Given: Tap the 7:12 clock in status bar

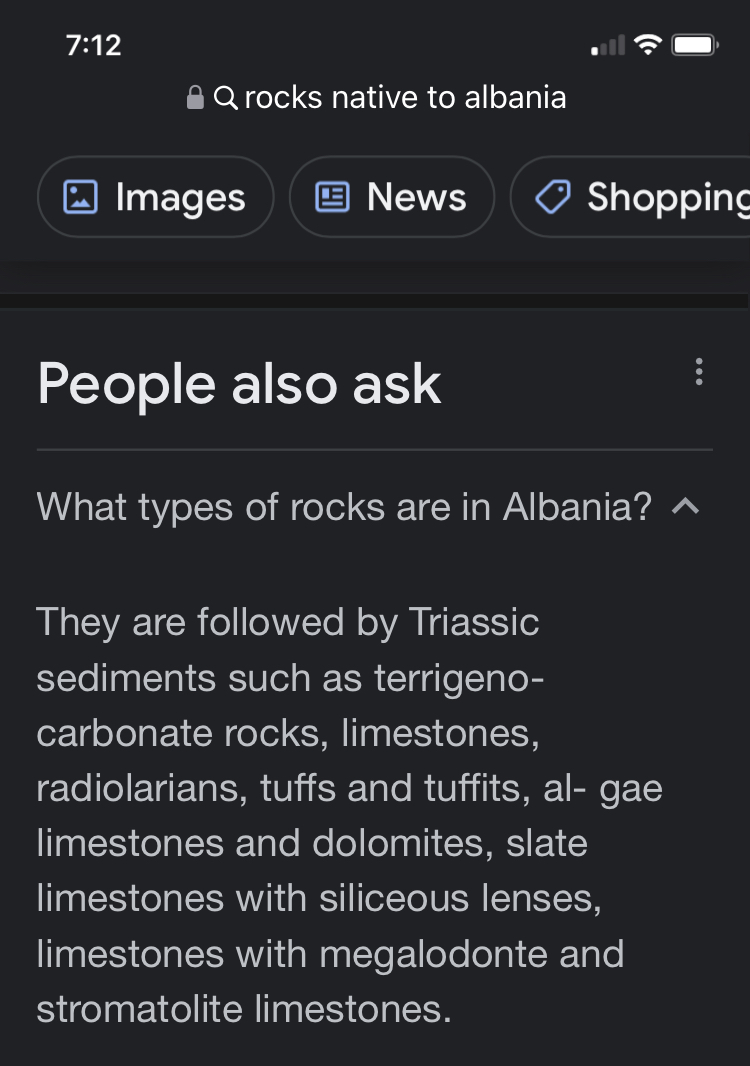Looking at the screenshot, I should tap(92, 45).
